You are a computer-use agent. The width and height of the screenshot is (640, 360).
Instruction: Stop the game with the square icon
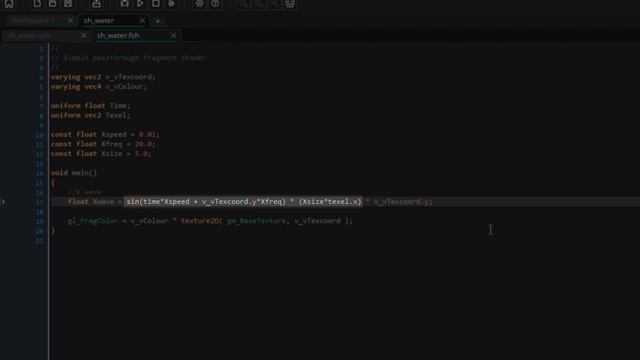point(156,4)
